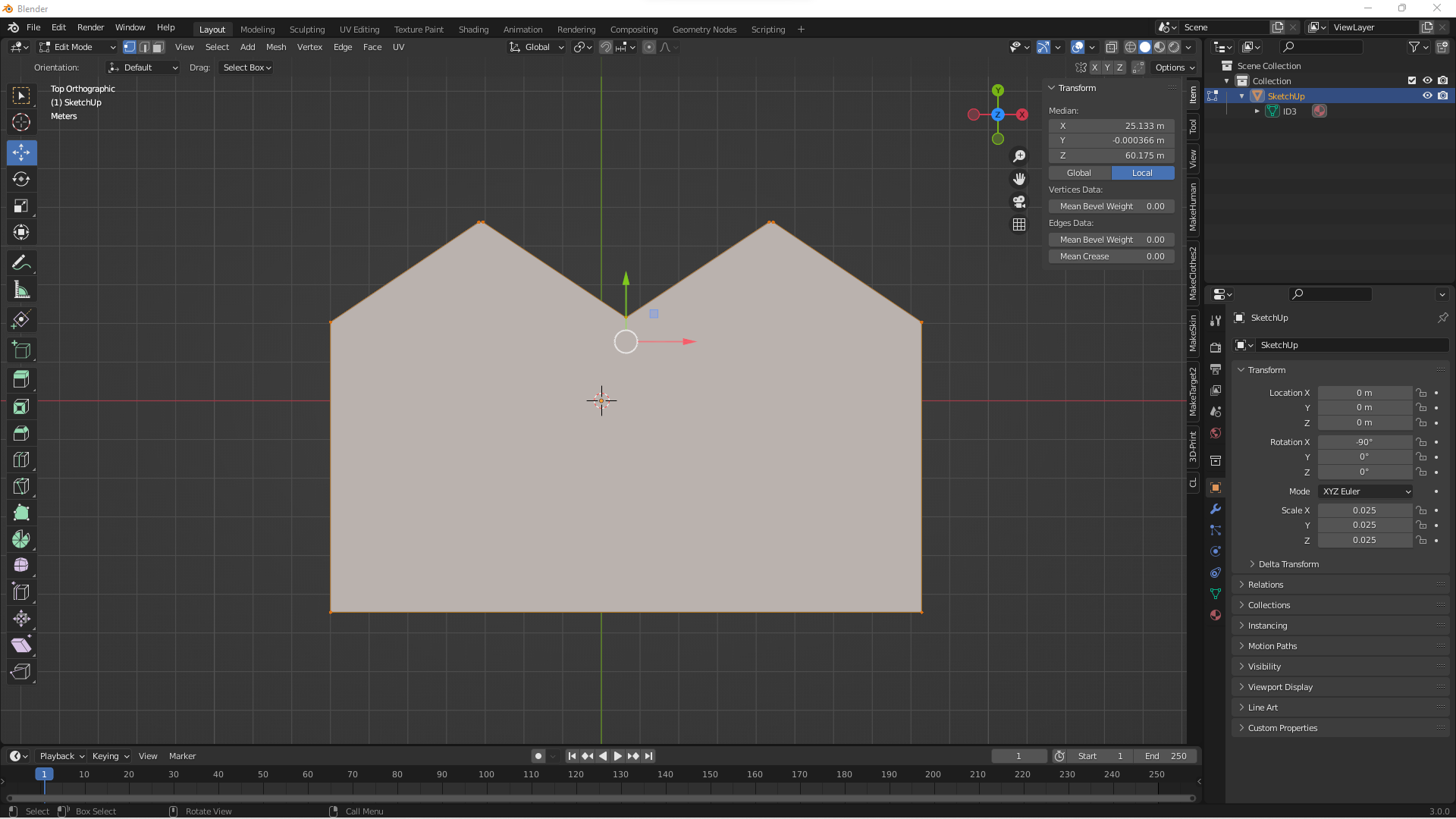
Task: Activate the Move tool
Action: [x=21, y=152]
